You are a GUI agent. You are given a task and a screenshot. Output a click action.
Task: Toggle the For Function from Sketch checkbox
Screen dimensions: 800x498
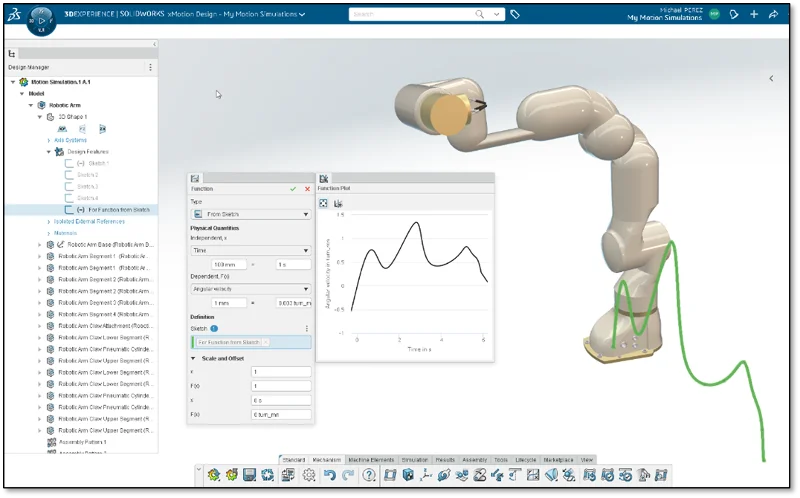coord(69,210)
